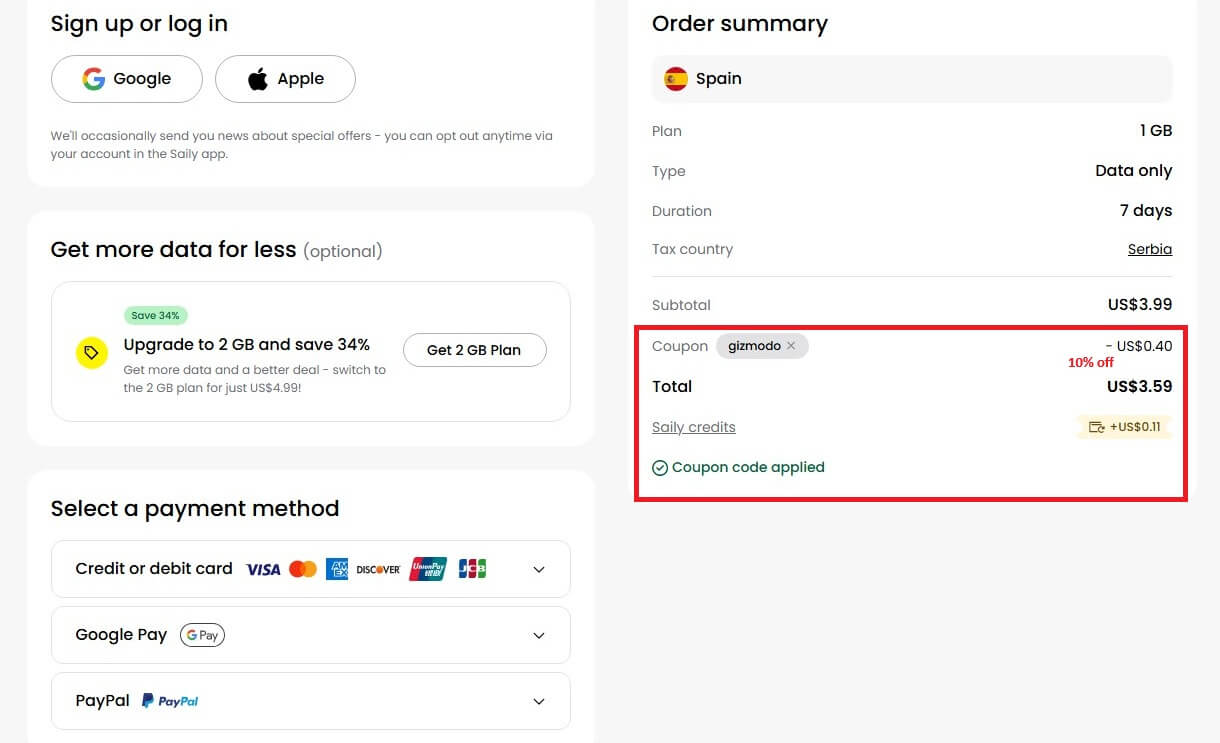
Task: Open the Serbia tax country link
Action: (x=1149, y=249)
